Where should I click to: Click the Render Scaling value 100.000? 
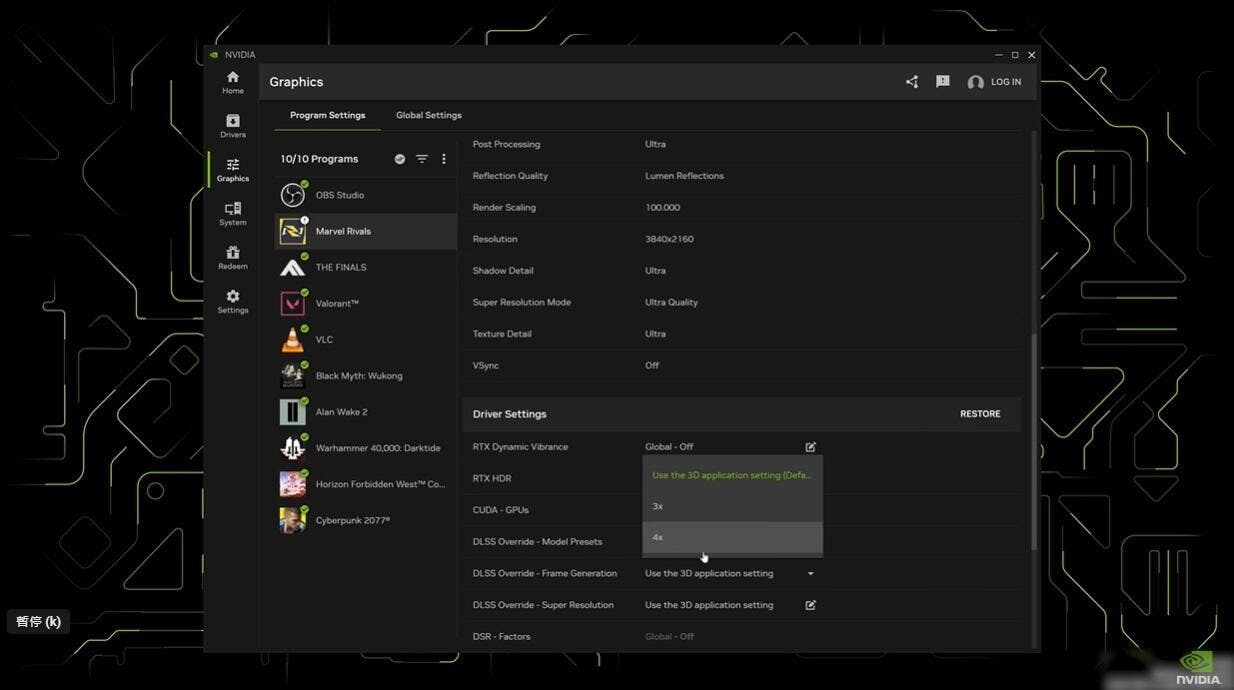coord(662,208)
